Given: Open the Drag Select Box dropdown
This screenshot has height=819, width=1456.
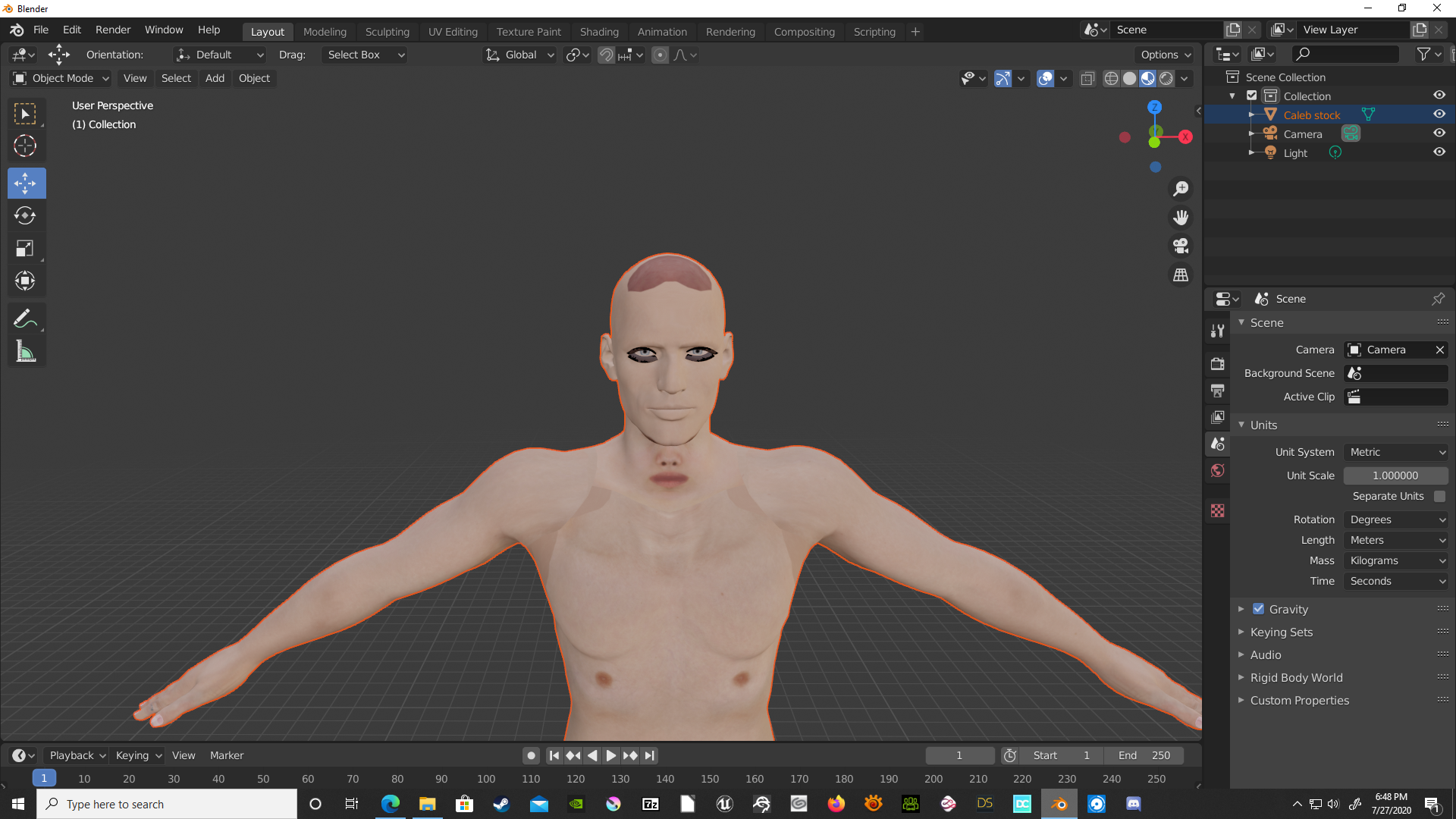Looking at the screenshot, I should pyautogui.click(x=364, y=55).
